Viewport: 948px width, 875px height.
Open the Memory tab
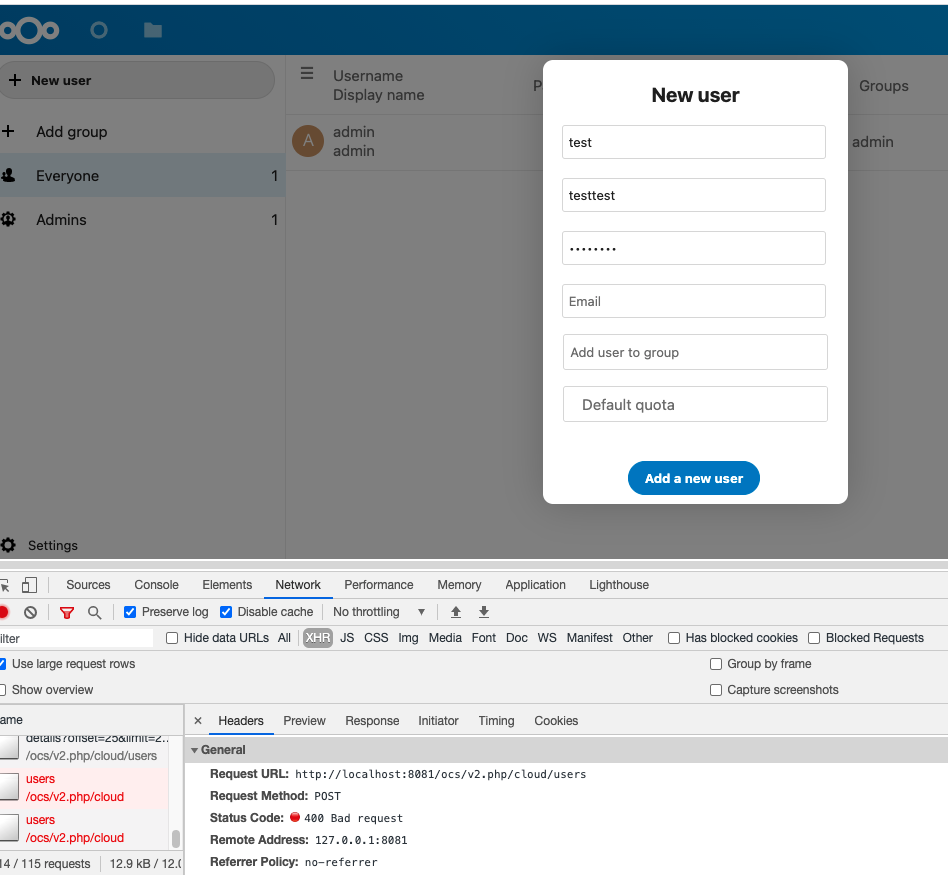tap(459, 585)
